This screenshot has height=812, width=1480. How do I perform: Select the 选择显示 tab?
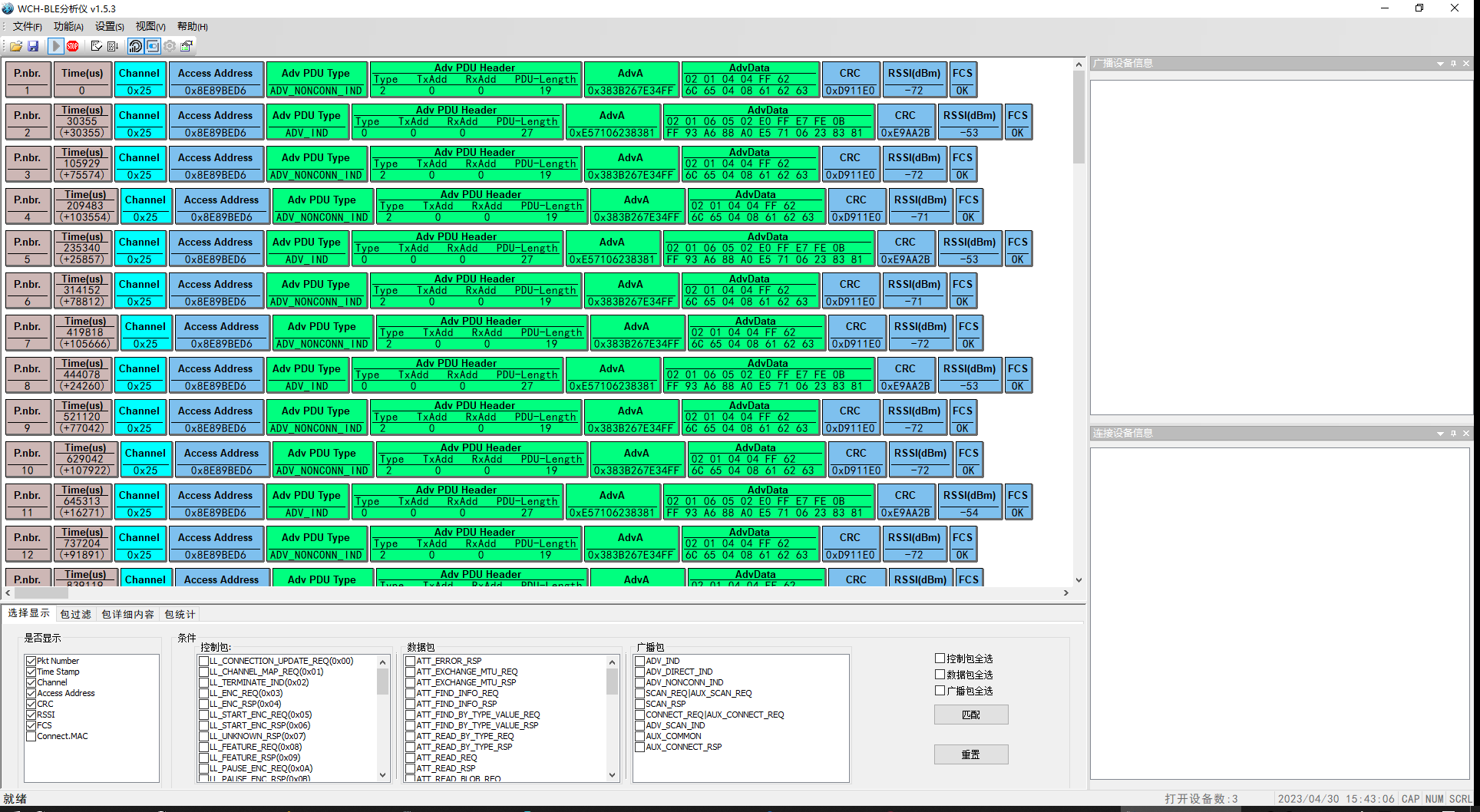[28, 613]
